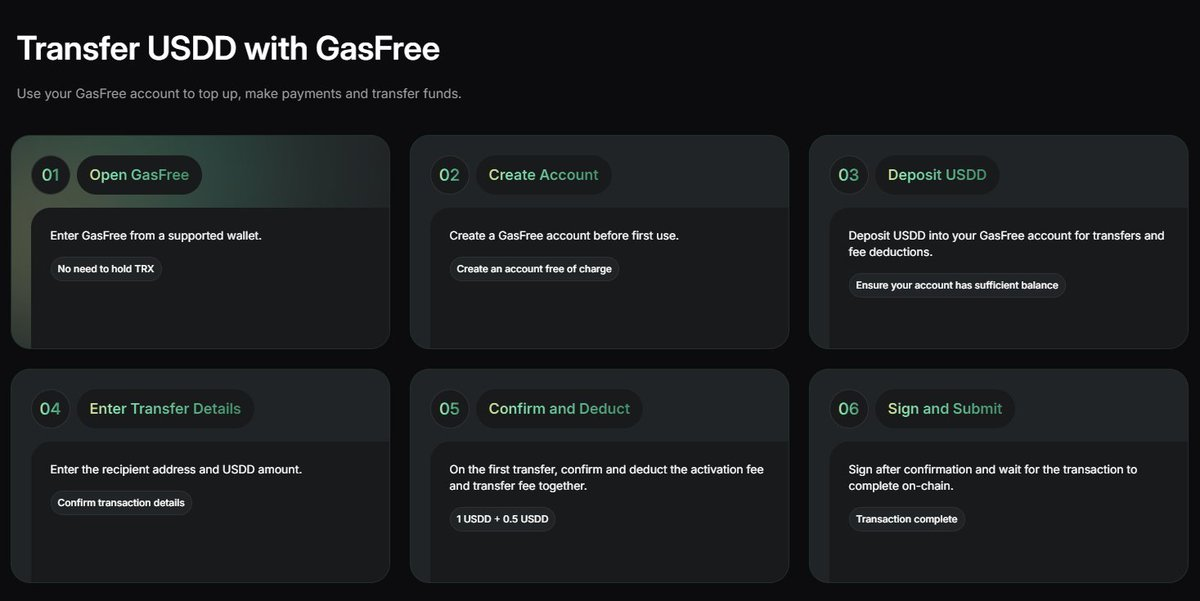1200x601 pixels.
Task: Click the 06 step number badge
Action: point(848,409)
